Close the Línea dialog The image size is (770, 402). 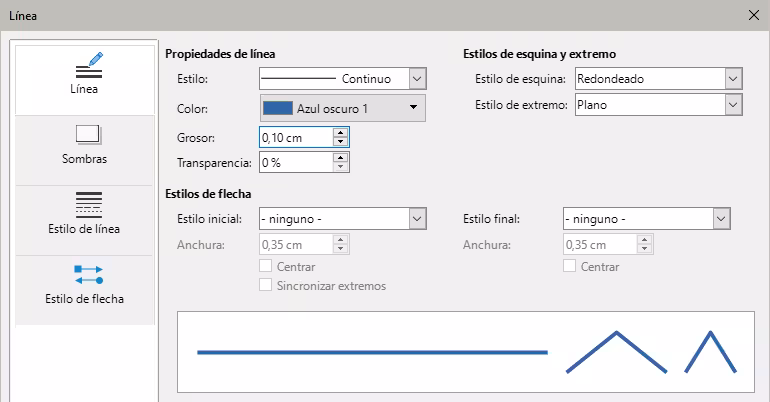[x=754, y=15]
